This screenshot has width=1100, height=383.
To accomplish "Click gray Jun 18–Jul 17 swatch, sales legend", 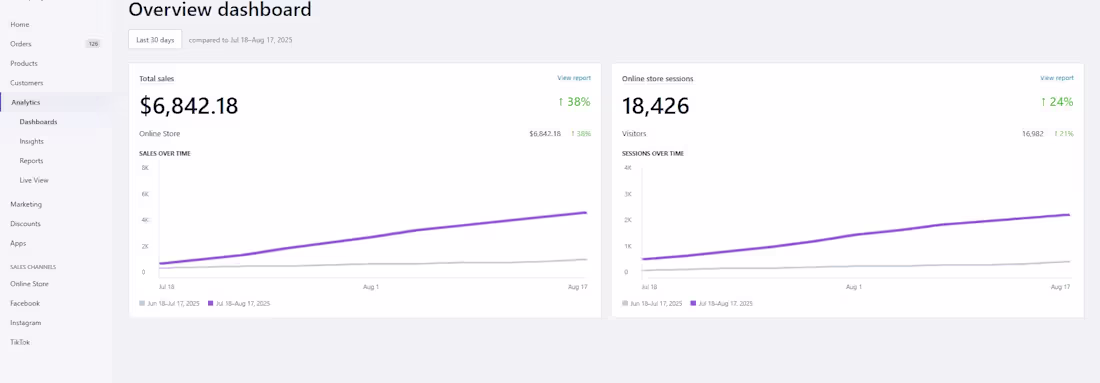I will click(x=142, y=304).
